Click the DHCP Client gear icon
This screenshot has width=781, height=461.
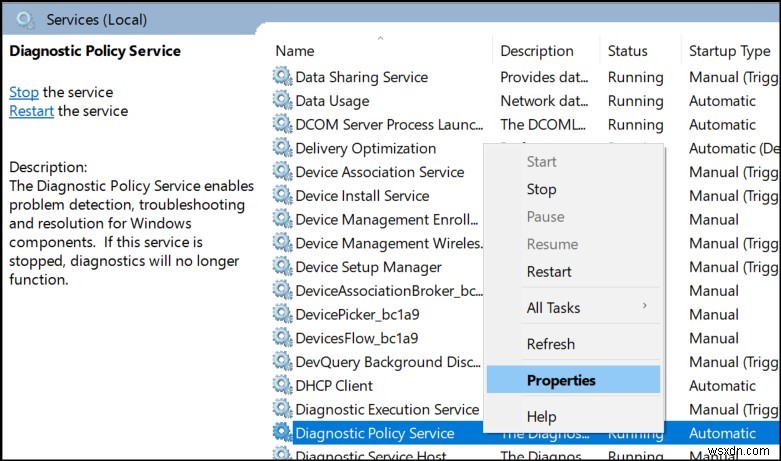tap(282, 386)
